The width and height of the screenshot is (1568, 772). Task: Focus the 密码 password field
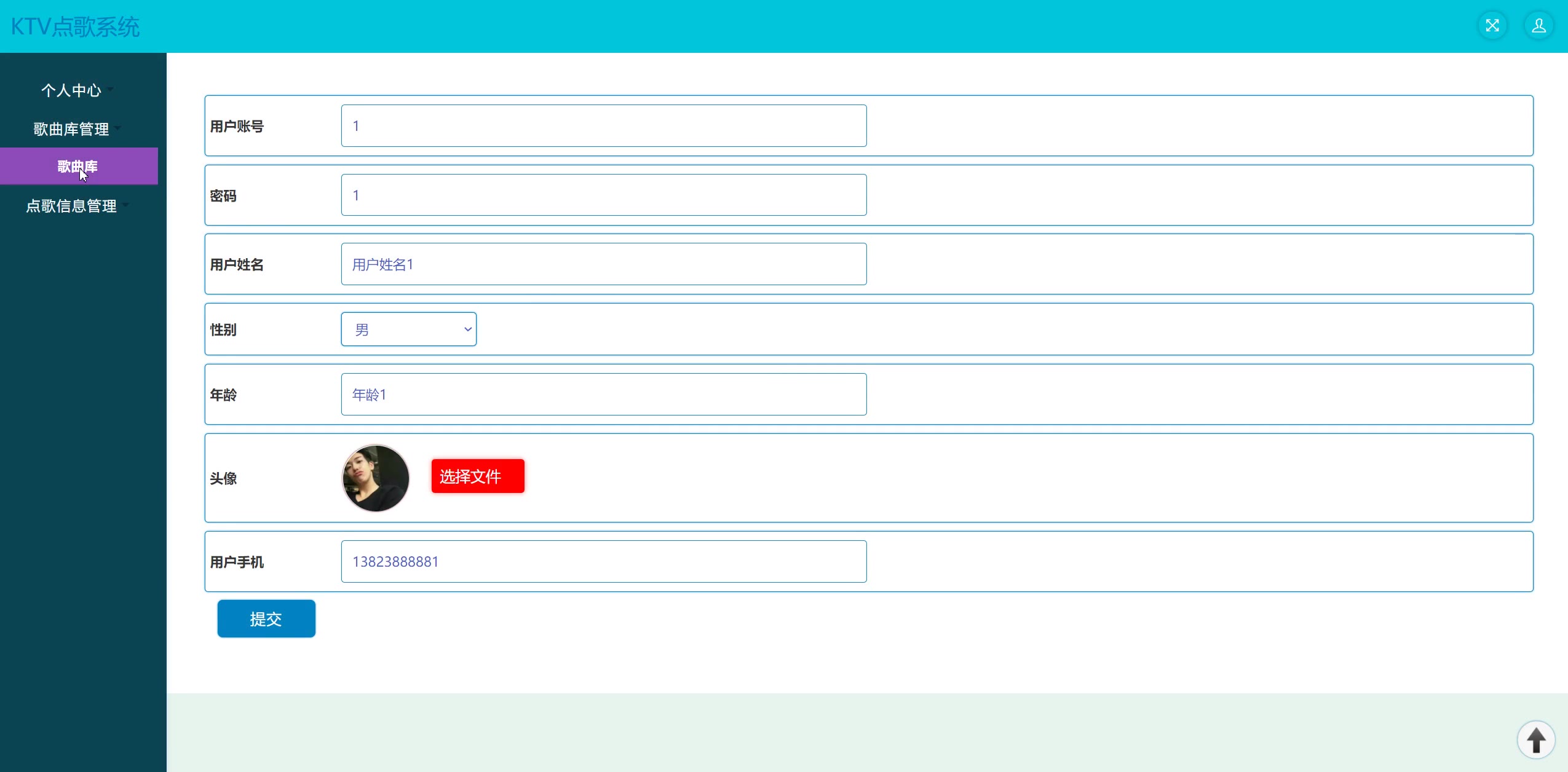(x=603, y=195)
